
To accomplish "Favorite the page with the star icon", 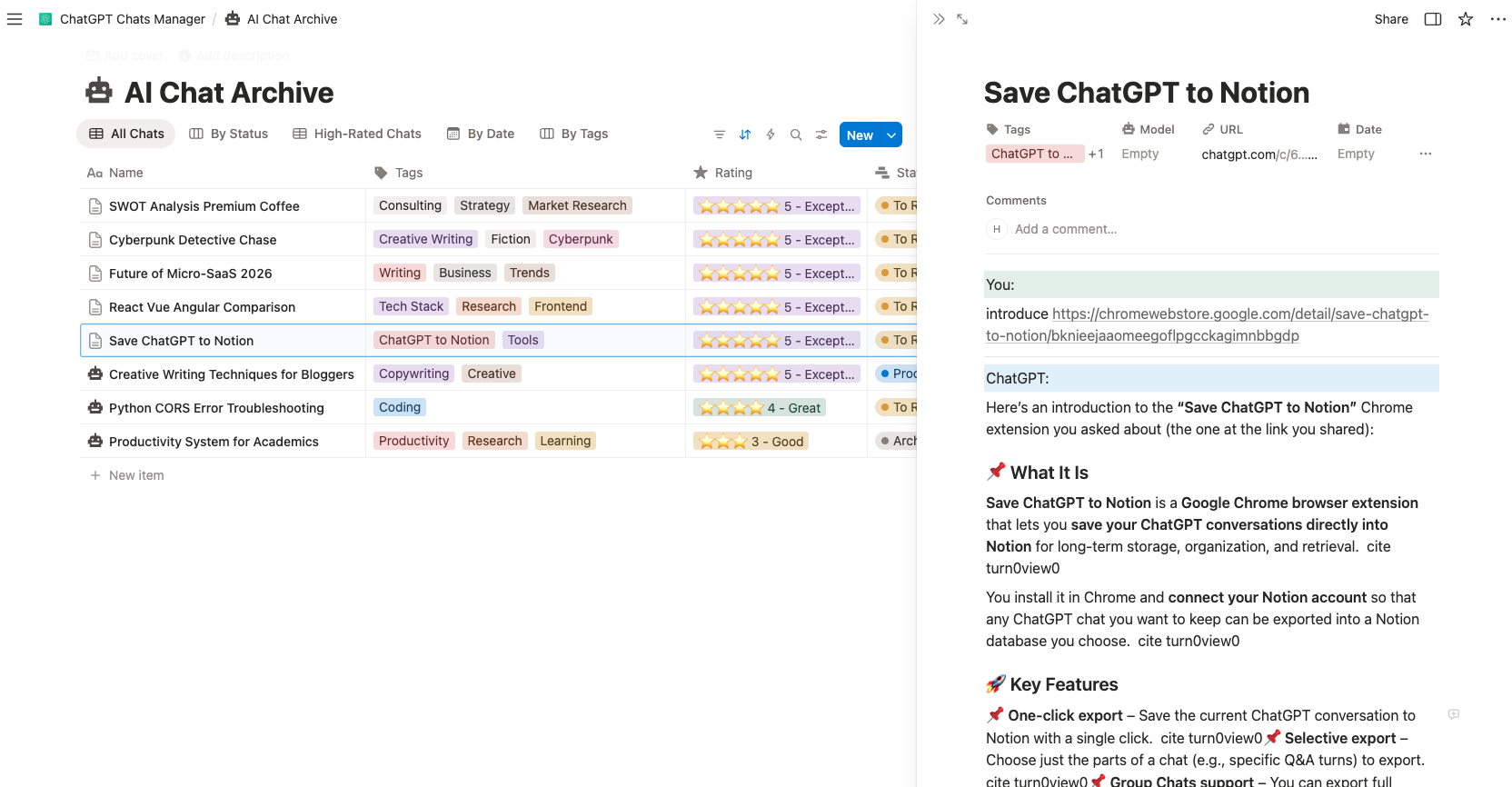I will tap(1466, 19).
